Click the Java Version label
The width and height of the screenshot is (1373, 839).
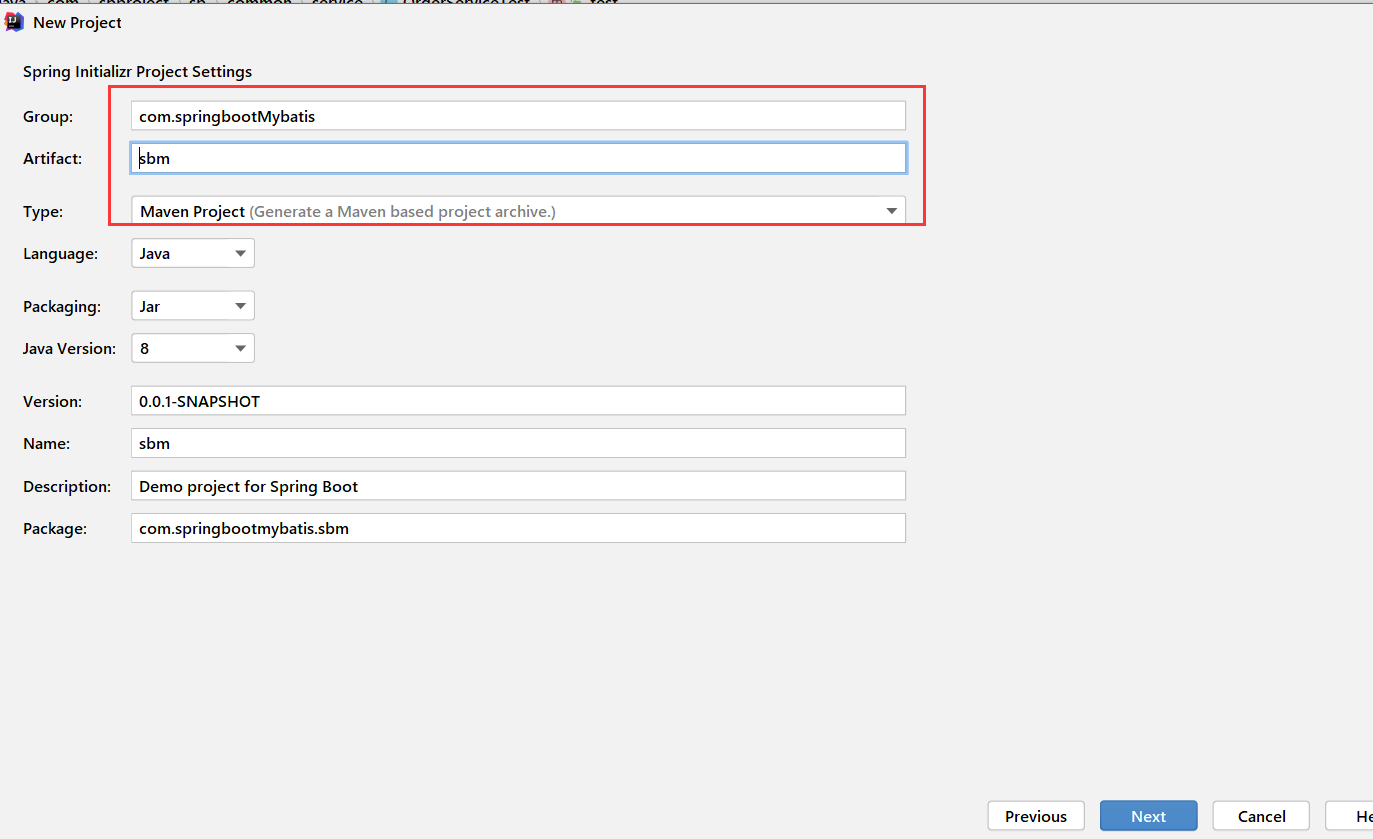(69, 348)
